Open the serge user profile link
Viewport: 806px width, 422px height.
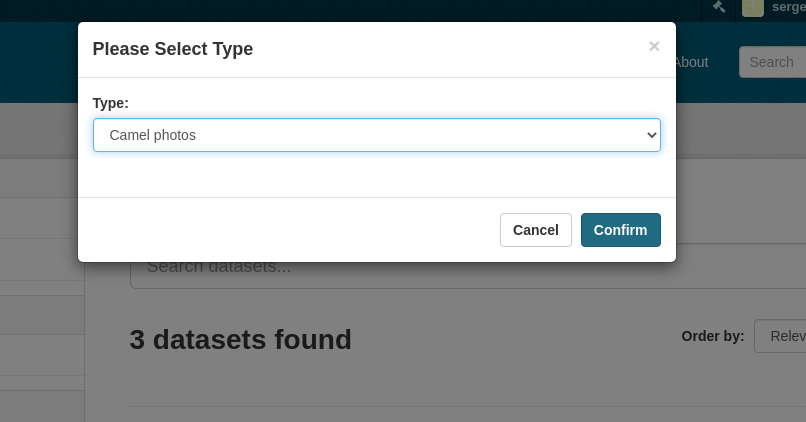tap(789, 7)
